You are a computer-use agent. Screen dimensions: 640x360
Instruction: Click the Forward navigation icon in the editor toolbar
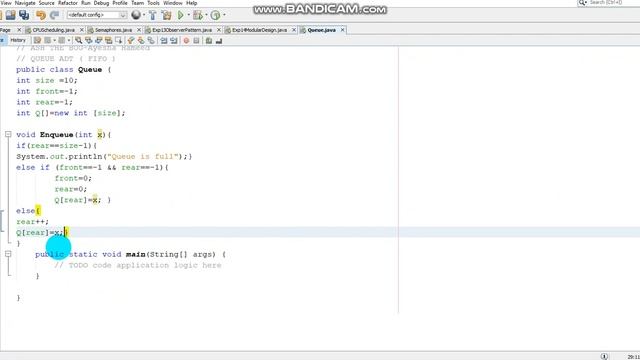pos(62,40)
